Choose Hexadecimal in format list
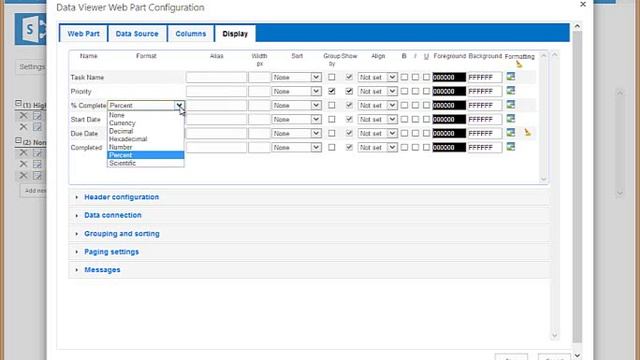Viewport: 640px width, 360px height. pyautogui.click(x=145, y=139)
